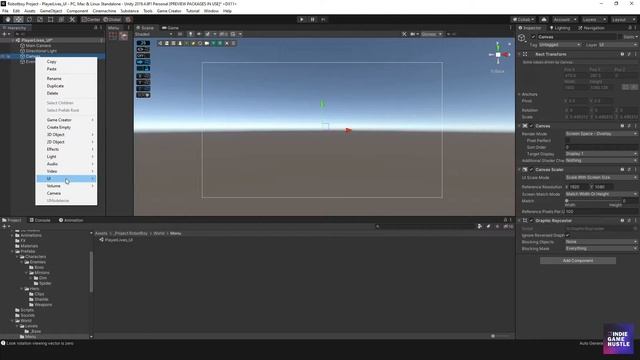Click the Add Component button
Screen dimensions: 640x360
coord(578,260)
